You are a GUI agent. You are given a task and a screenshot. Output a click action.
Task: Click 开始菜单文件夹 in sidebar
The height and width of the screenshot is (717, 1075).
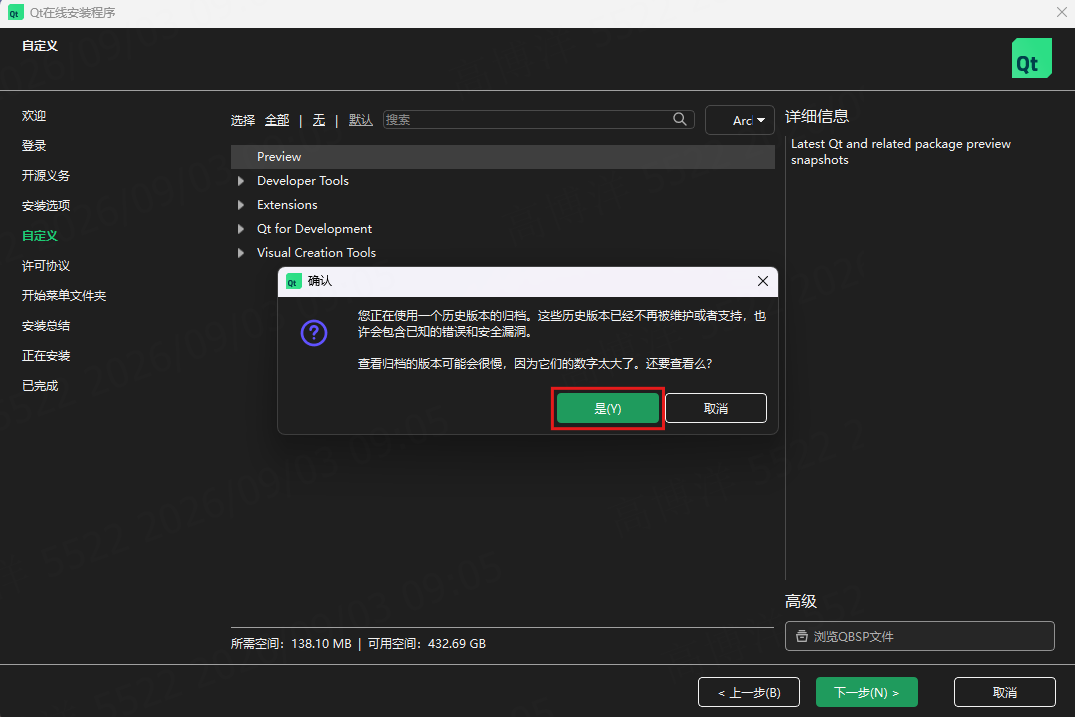[64, 295]
